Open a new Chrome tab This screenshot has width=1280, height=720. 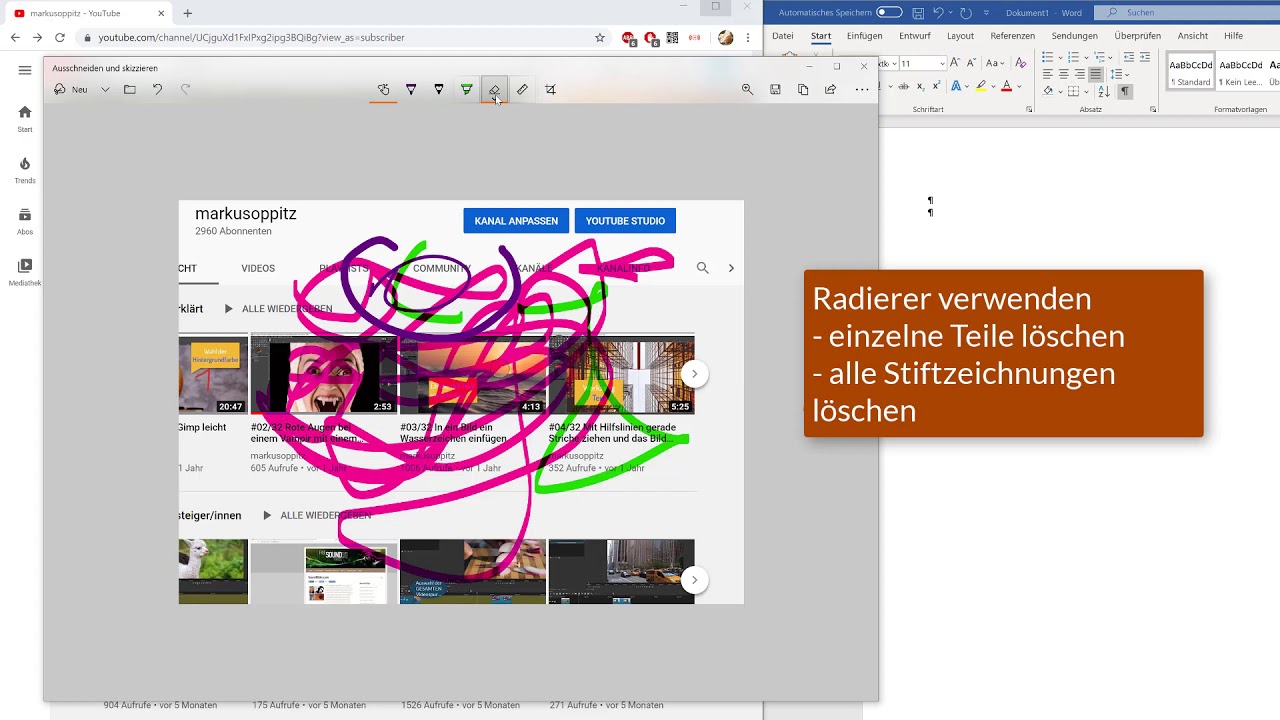coord(187,13)
